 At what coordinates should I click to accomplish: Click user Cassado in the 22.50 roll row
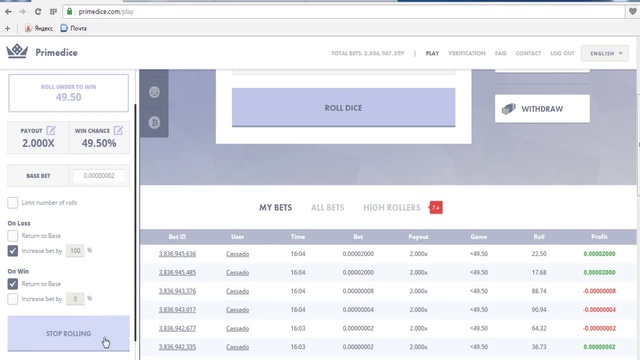tap(238, 254)
